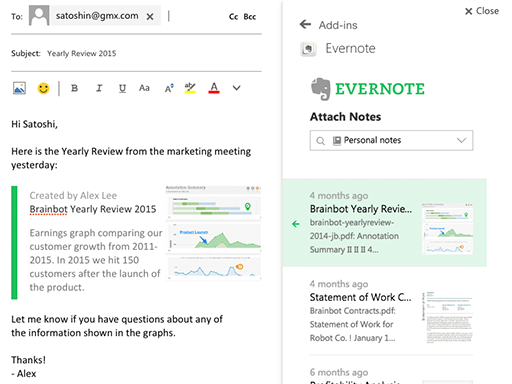Click the small Evernote add-in icon
This screenshot has width=512, height=384.
point(308,49)
